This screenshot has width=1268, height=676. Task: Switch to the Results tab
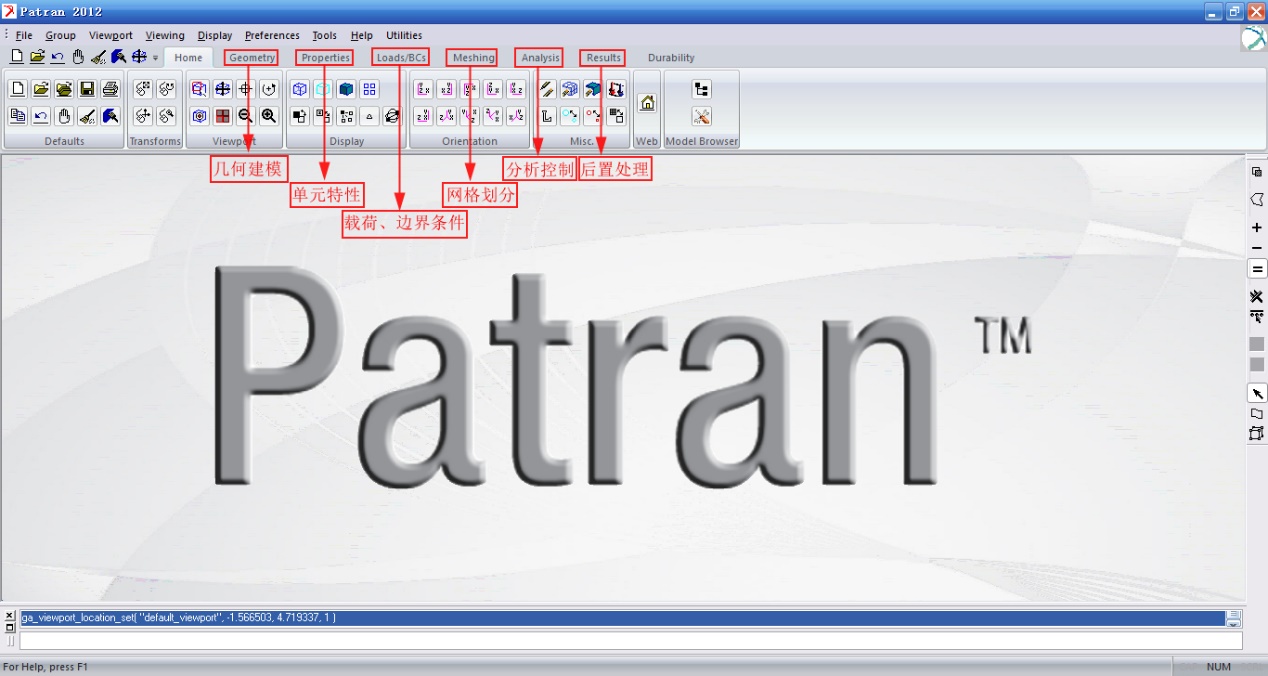point(603,58)
